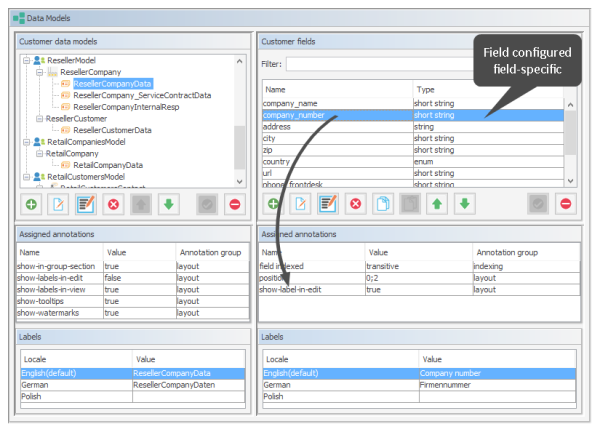Select show-watermarks annotation row
This screenshot has height=432, width=600.
[133, 313]
